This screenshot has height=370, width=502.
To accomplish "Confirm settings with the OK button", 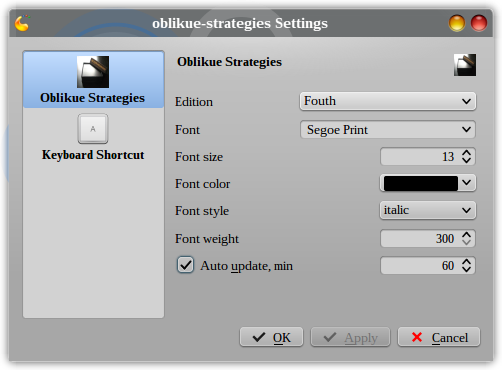I will click(x=271, y=337).
